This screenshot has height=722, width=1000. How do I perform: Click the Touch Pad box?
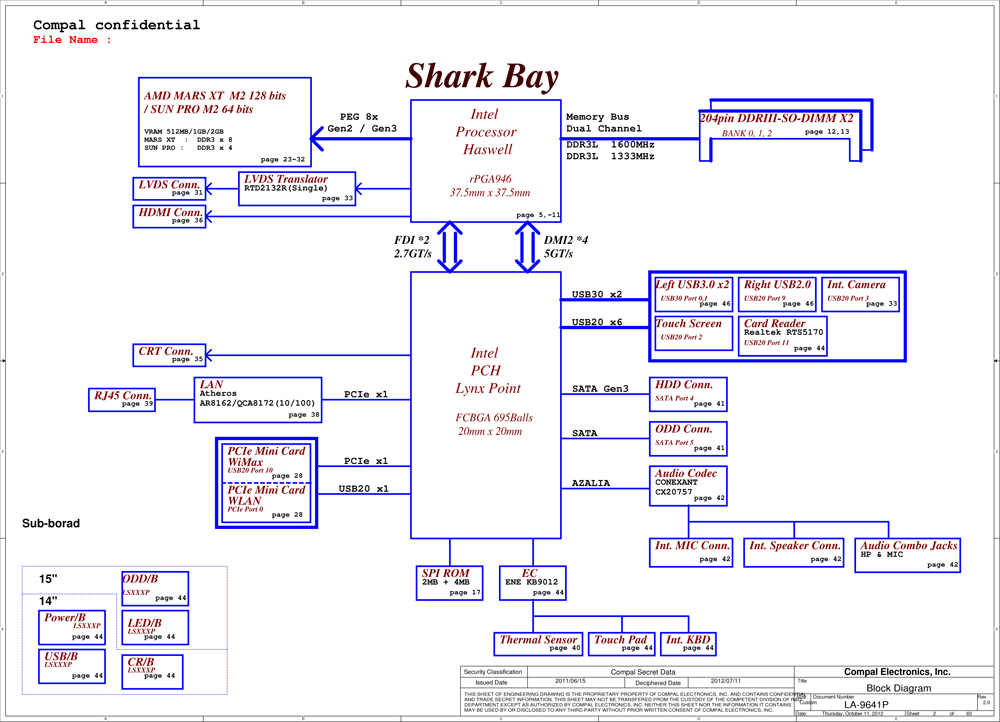point(622,644)
